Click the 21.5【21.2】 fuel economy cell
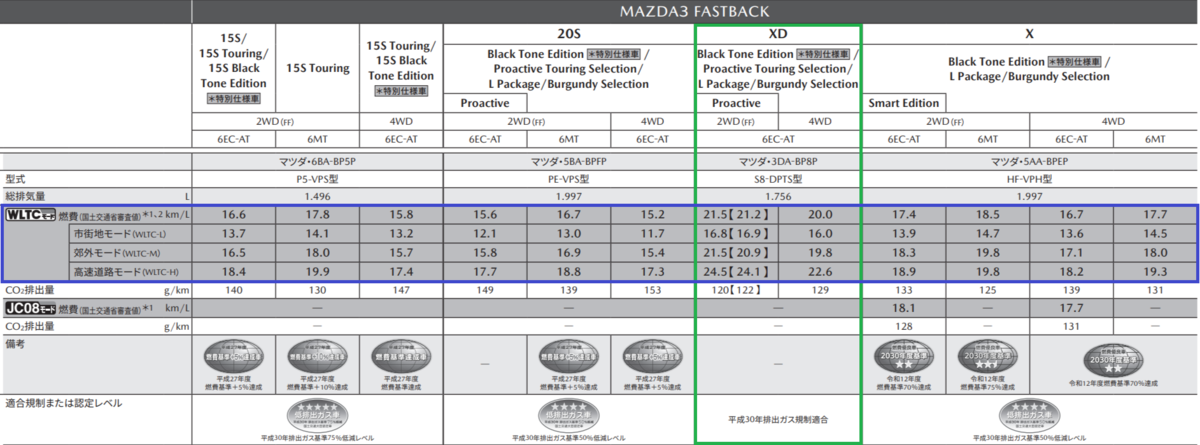The height and width of the screenshot is (445, 1200). pyautogui.click(x=736, y=215)
